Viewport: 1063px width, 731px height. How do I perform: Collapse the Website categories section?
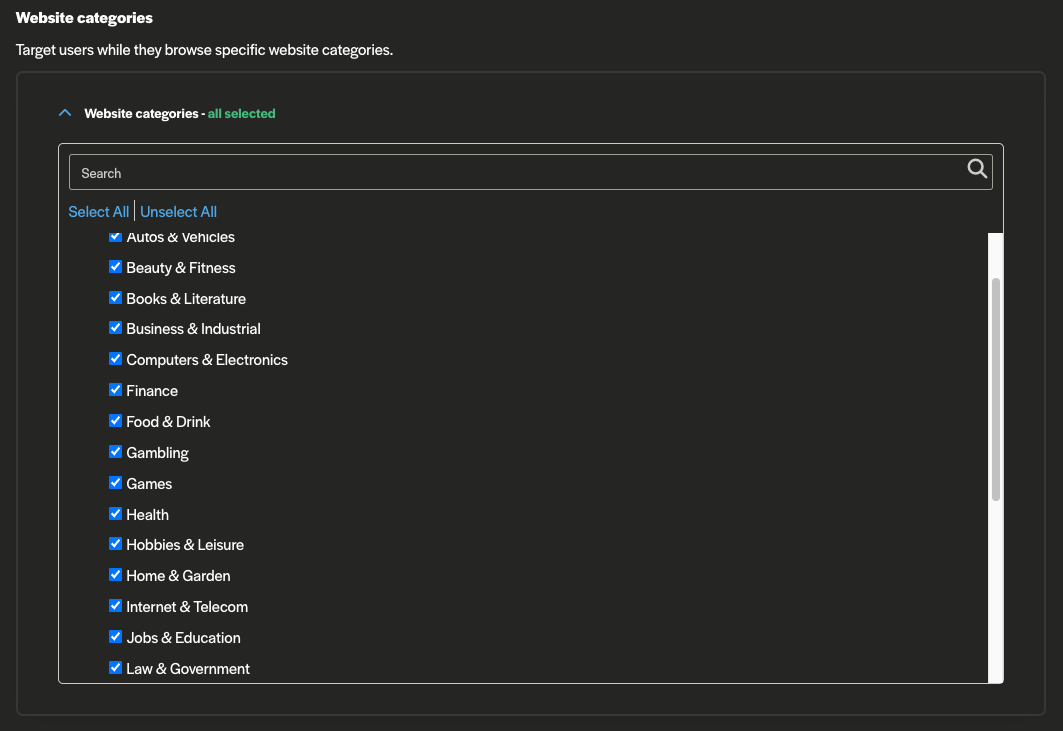(65, 113)
